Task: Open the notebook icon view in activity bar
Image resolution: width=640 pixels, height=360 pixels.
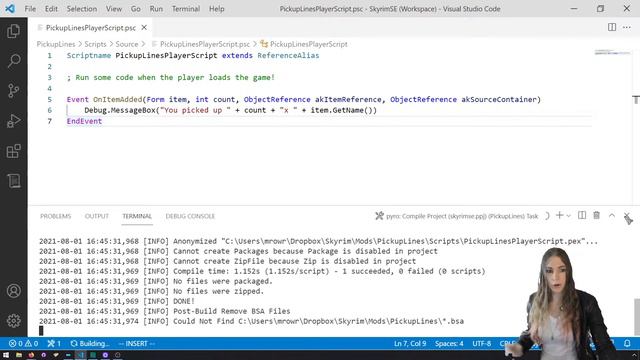Action: (x=13, y=181)
